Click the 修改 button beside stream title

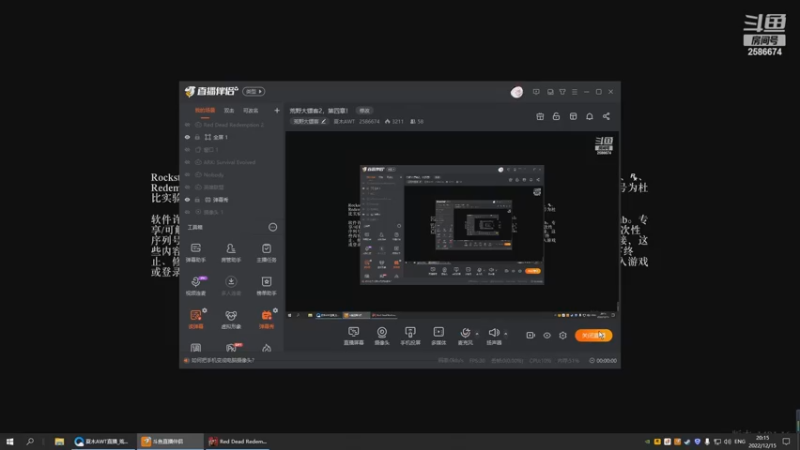[364, 110]
